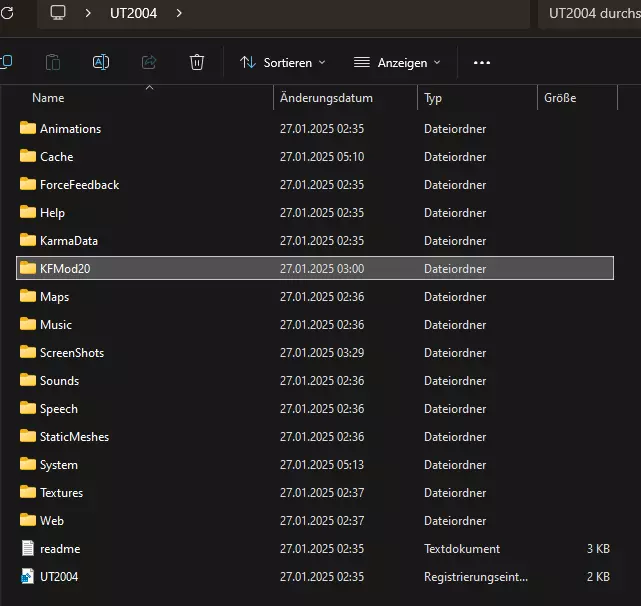Viewport: 641px width, 606px height.
Task: Click the Registrierungseint... type cell
Action: [x=476, y=577]
